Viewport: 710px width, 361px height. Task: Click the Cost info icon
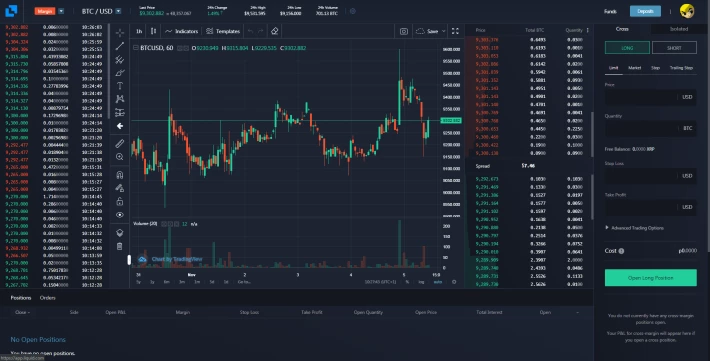coord(621,251)
